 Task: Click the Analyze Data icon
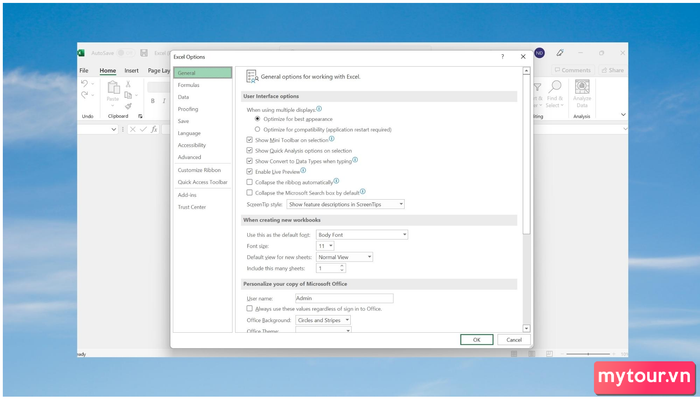click(582, 87)
